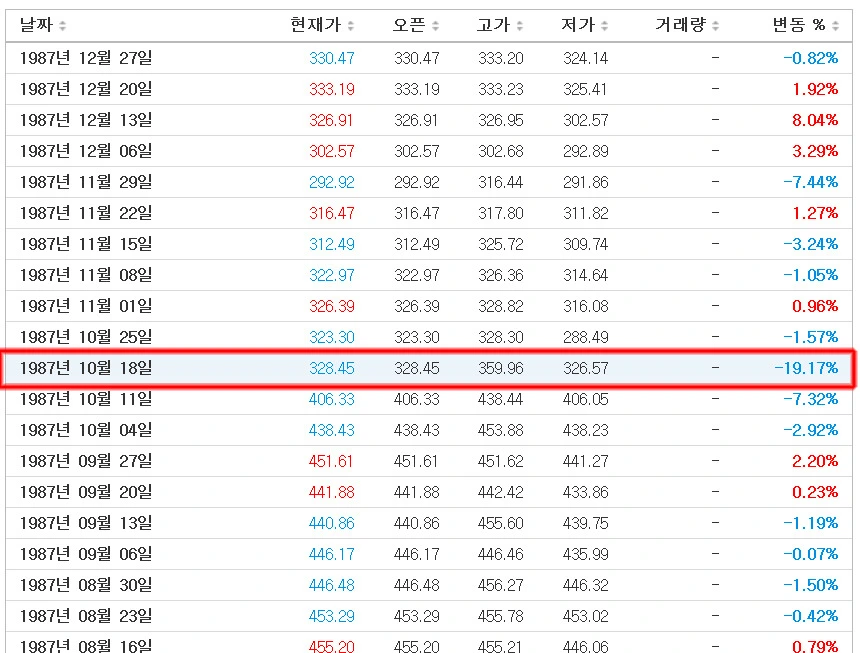860x653 pixels.
Task: Click the high value 456.27
Action: 500,585
